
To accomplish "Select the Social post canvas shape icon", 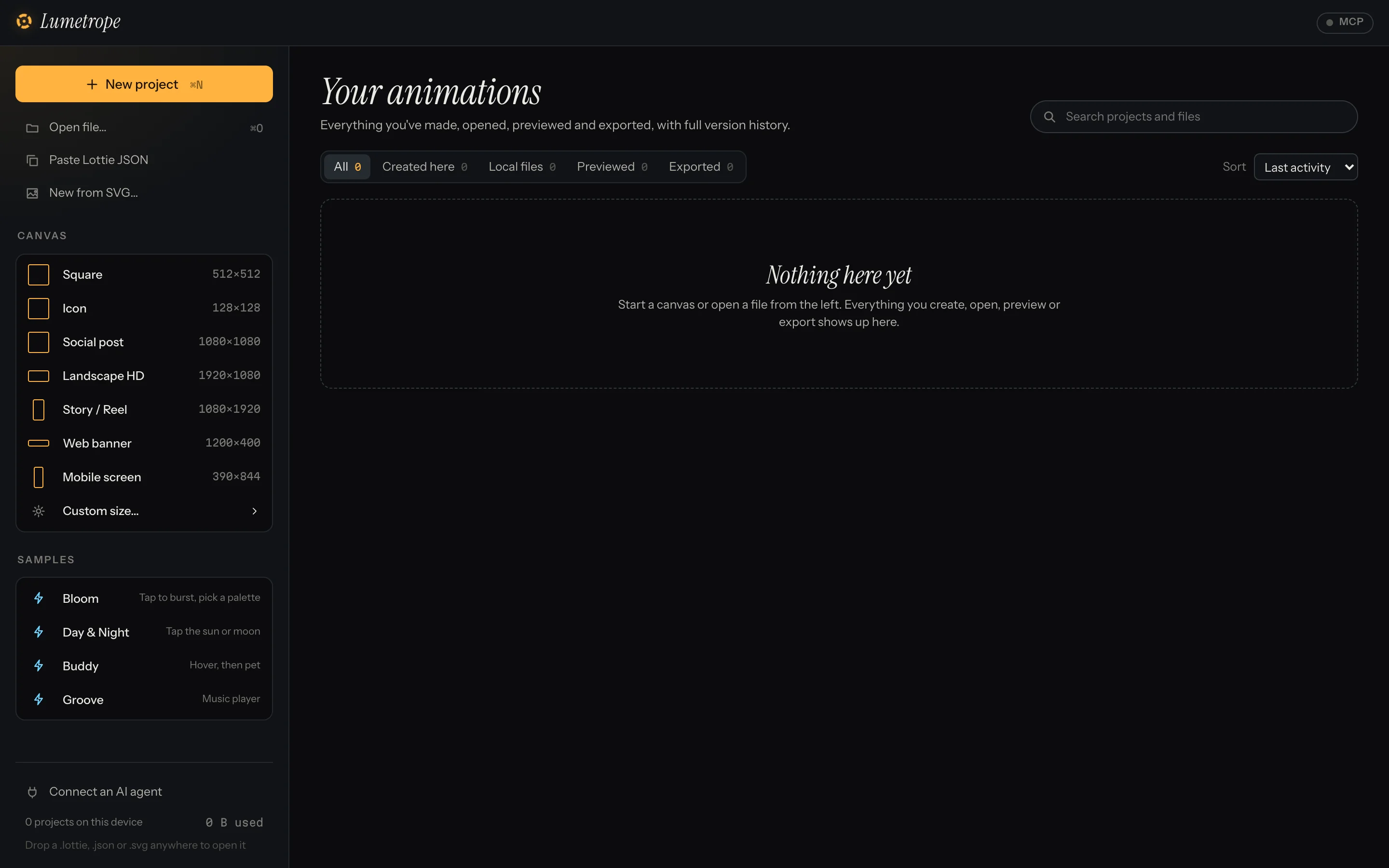I will coord(39,342).
